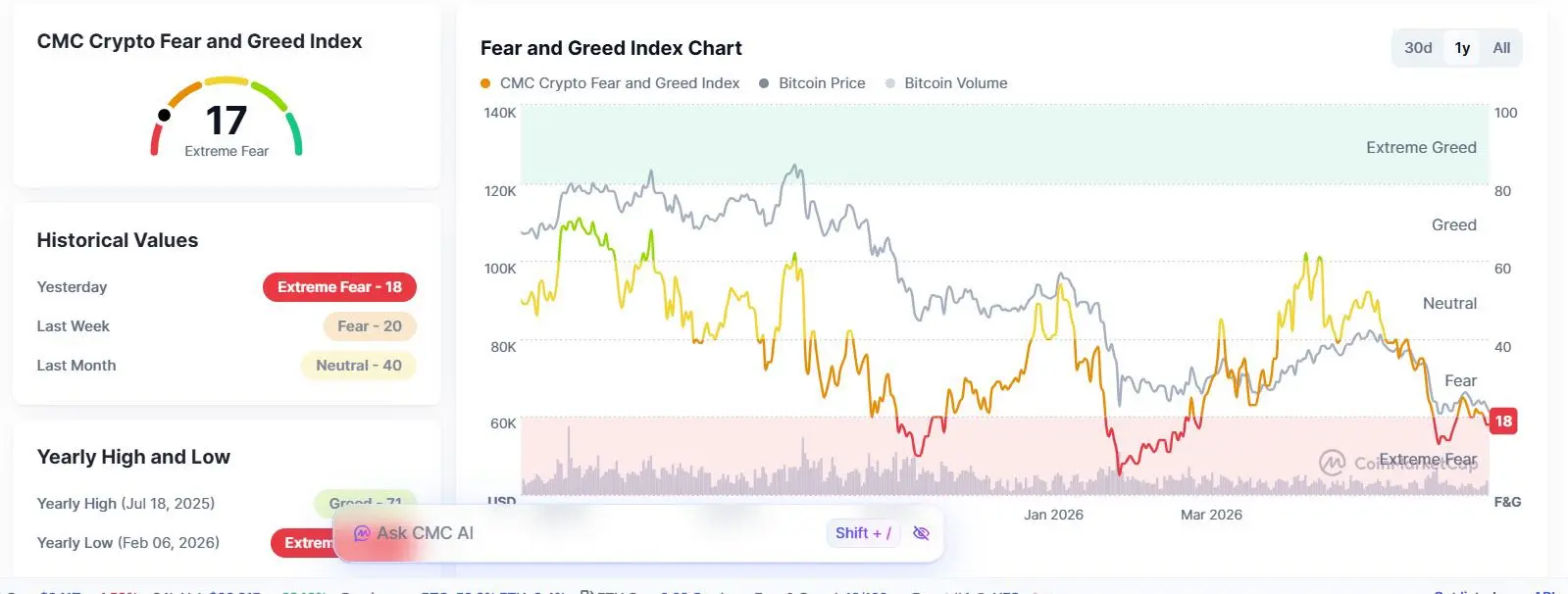The width and height of the screenshot is (1568, 594).
Task: Click the Extreme Fear - 18 badge
Action: coord(339,287)
